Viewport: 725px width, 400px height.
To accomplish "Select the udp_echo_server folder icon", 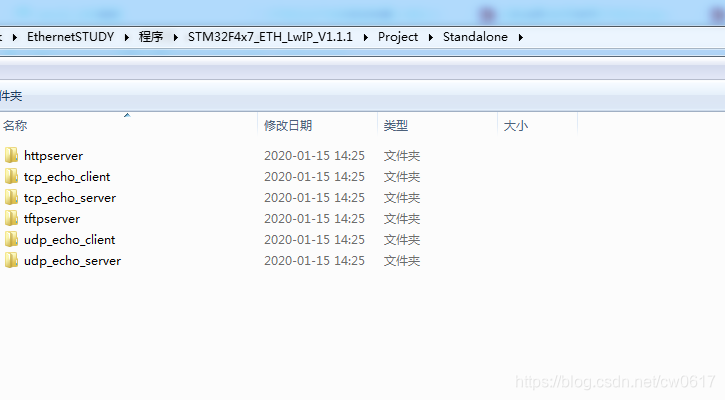I will 11,260.
